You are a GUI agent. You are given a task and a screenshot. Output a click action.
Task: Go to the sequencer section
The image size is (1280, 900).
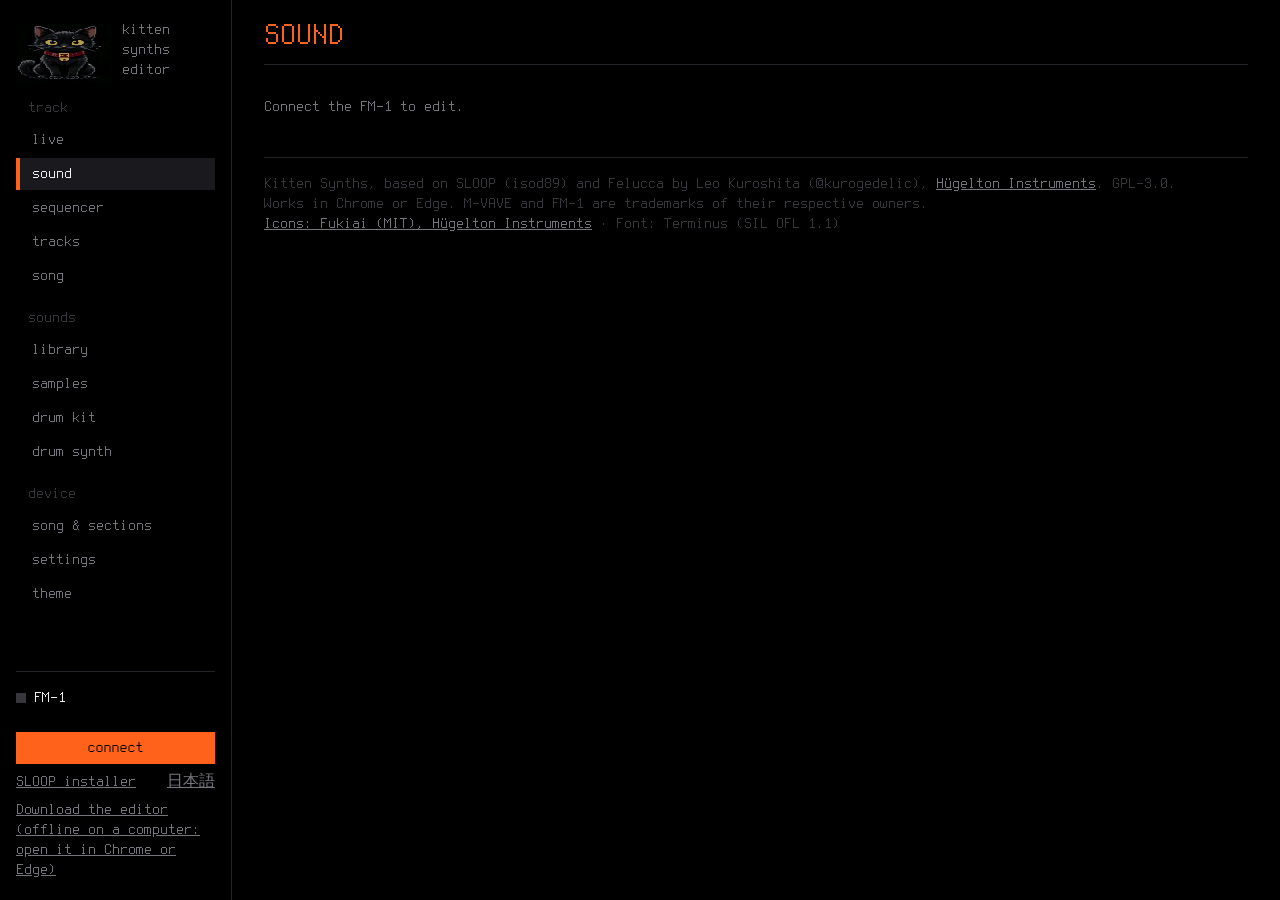pos(115,208)
